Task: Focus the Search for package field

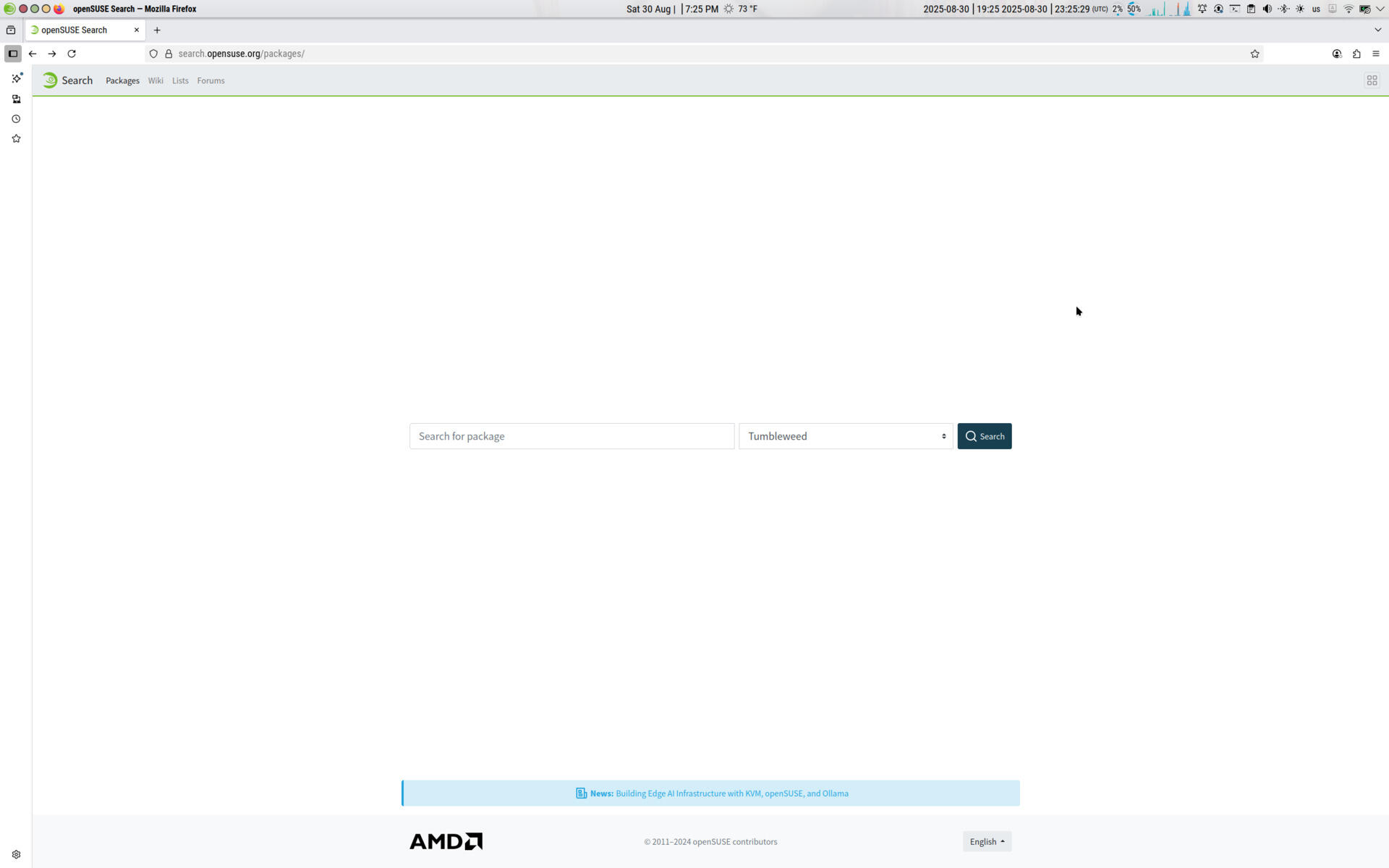Action: click(572, 436)
